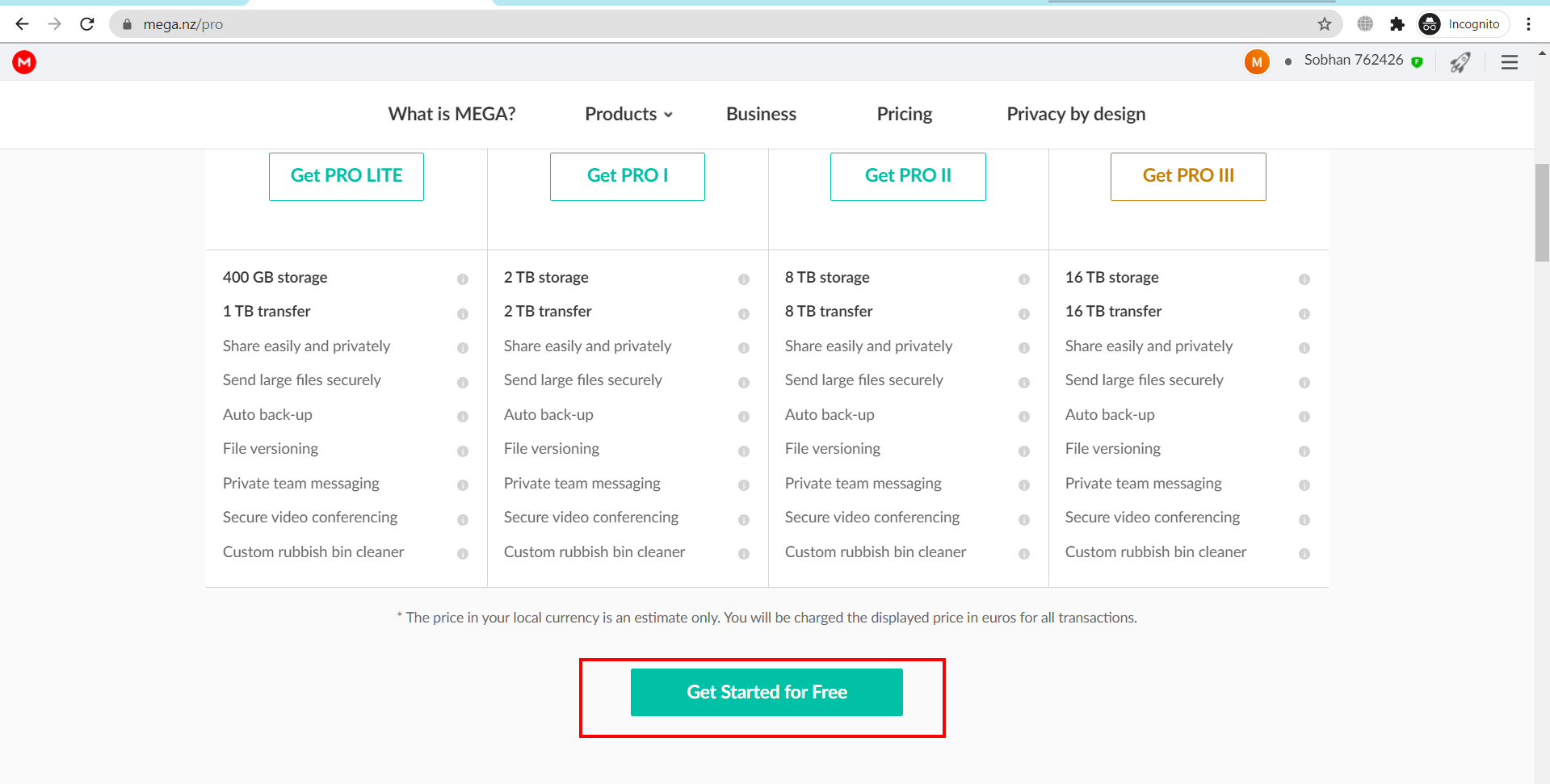Open the Chrome extensions puzzle icon

tap(1397, 24)
